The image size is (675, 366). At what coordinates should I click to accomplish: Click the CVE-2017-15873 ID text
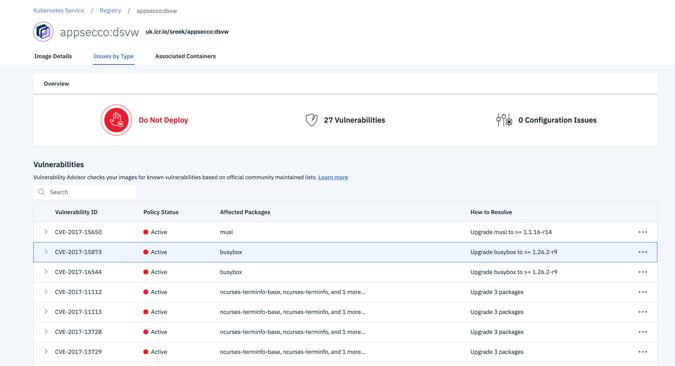point(78,252)
